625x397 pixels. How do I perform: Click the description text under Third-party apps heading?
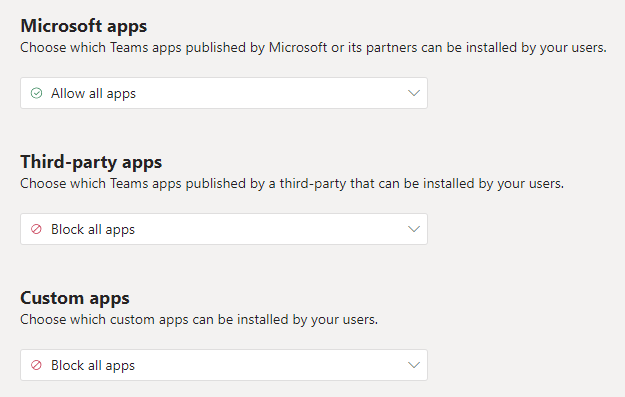292,184
